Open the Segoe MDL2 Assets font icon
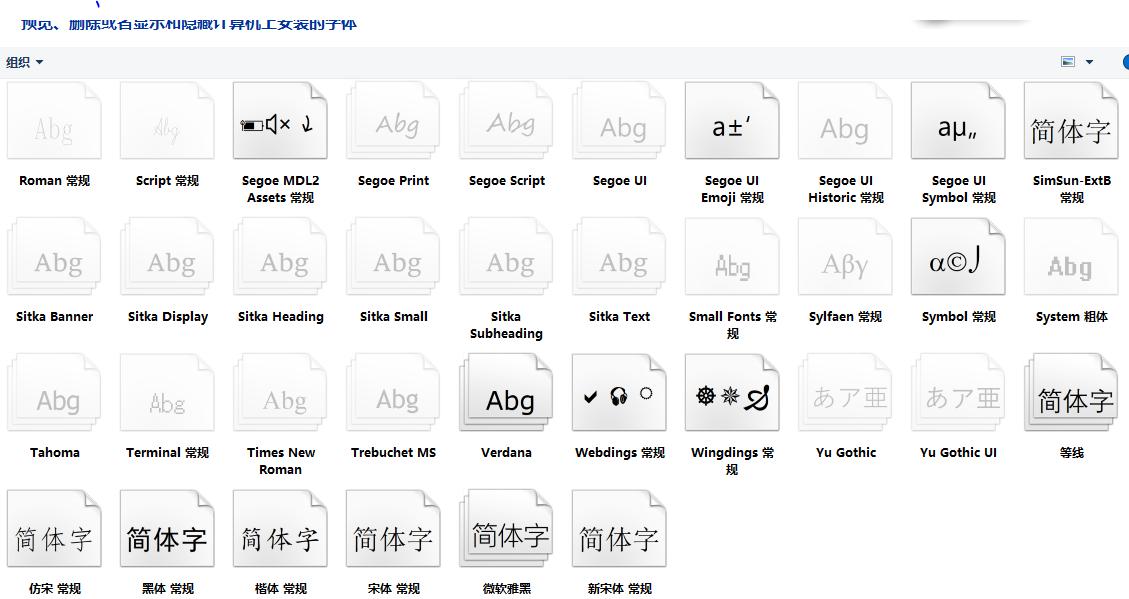This screenshot has height=599, width=1129. click(x=280, y=121)
